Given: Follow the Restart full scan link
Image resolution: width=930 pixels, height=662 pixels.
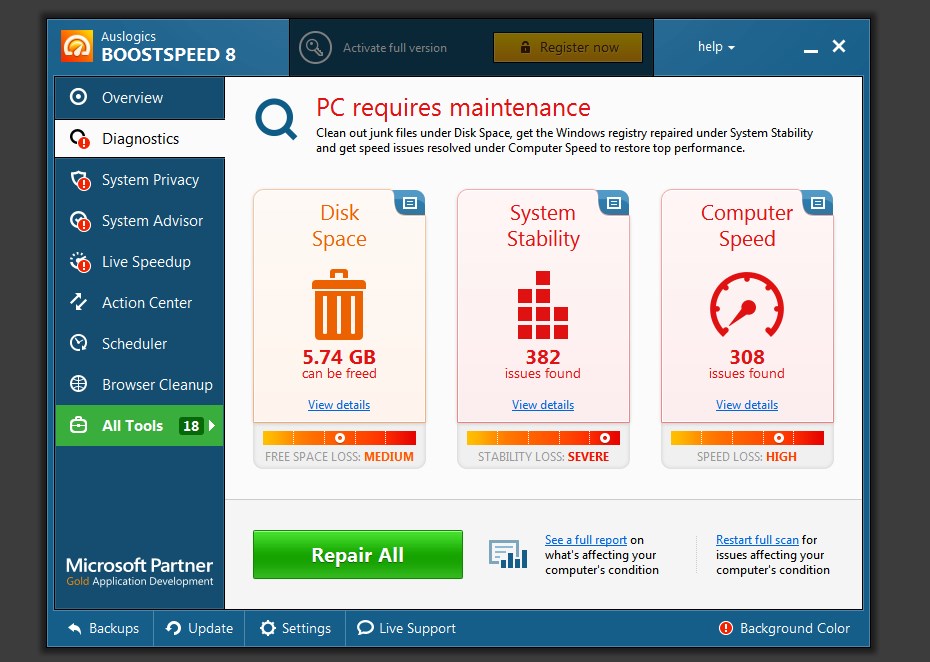Looking at the screenshot, I should point(757,540).
